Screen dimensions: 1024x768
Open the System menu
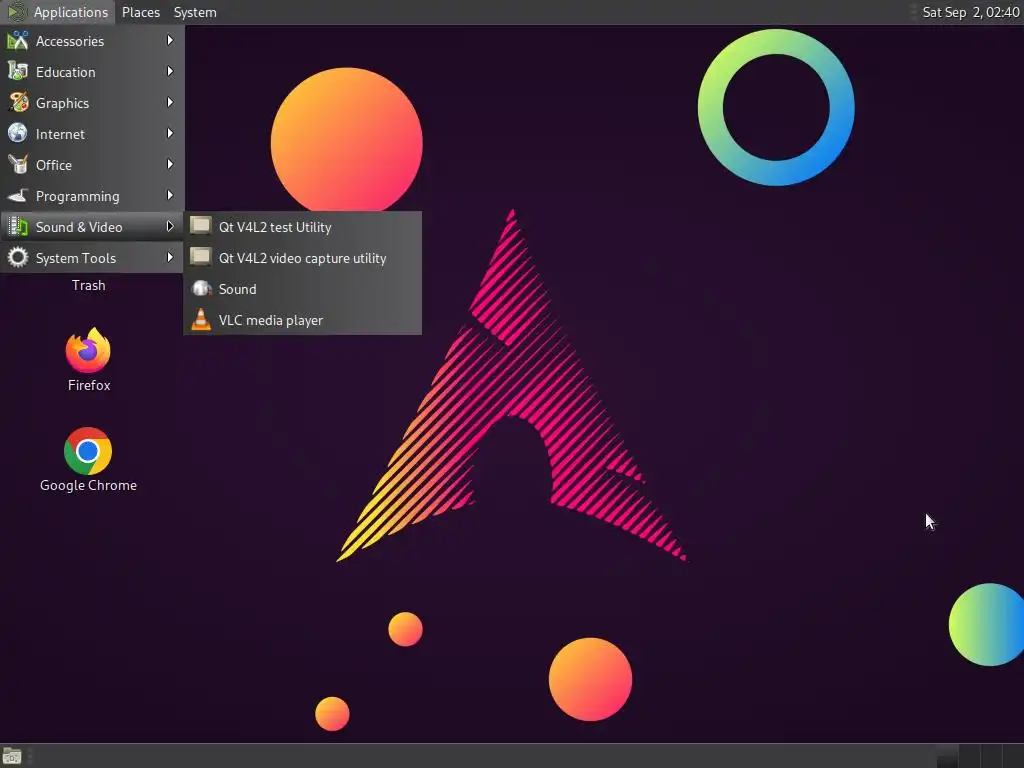point(195,12)
